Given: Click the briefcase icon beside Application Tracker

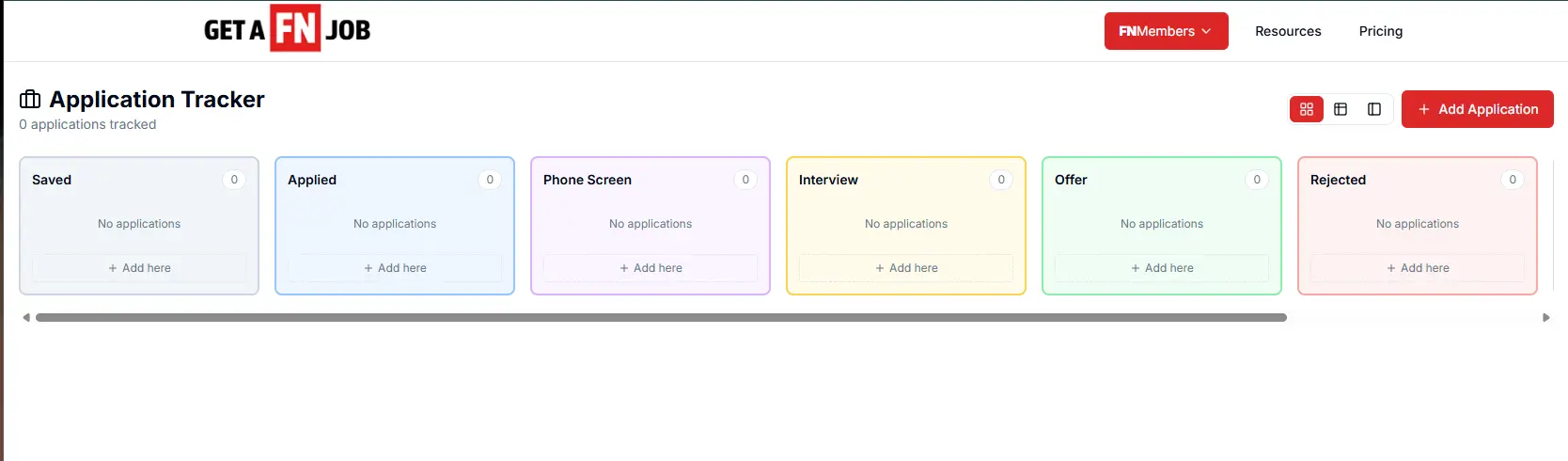Looking at the screenshot, I should click(30, 99).
